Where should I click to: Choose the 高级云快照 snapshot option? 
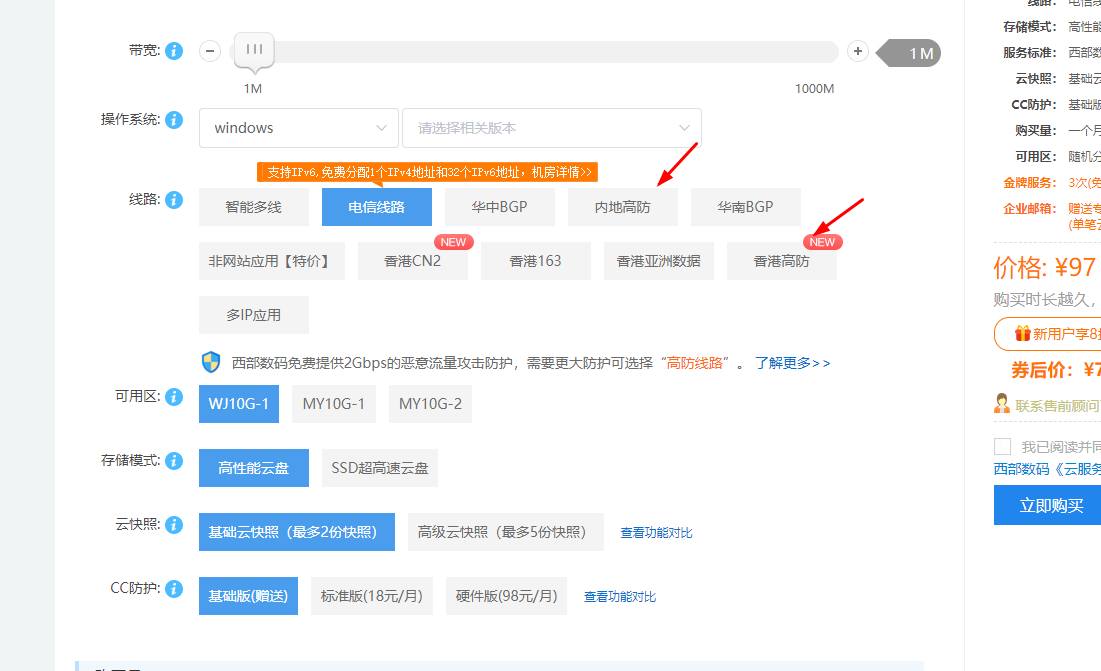point(502,532)
